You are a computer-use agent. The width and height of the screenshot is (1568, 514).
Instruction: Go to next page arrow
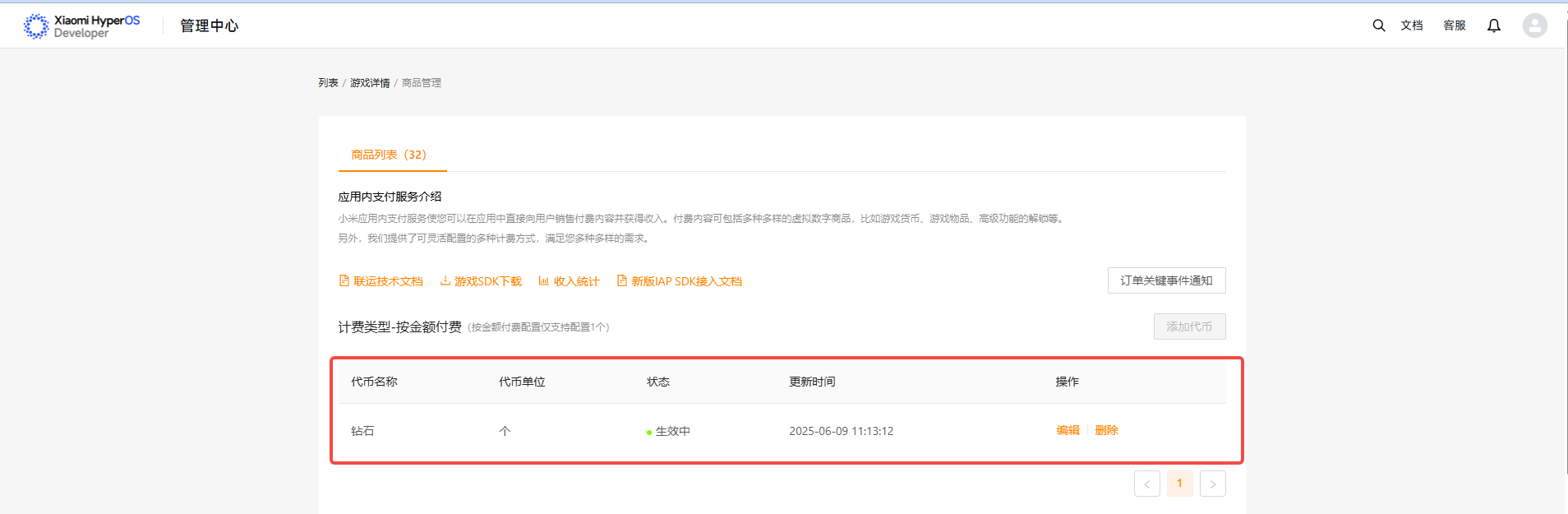[1213, 484]
